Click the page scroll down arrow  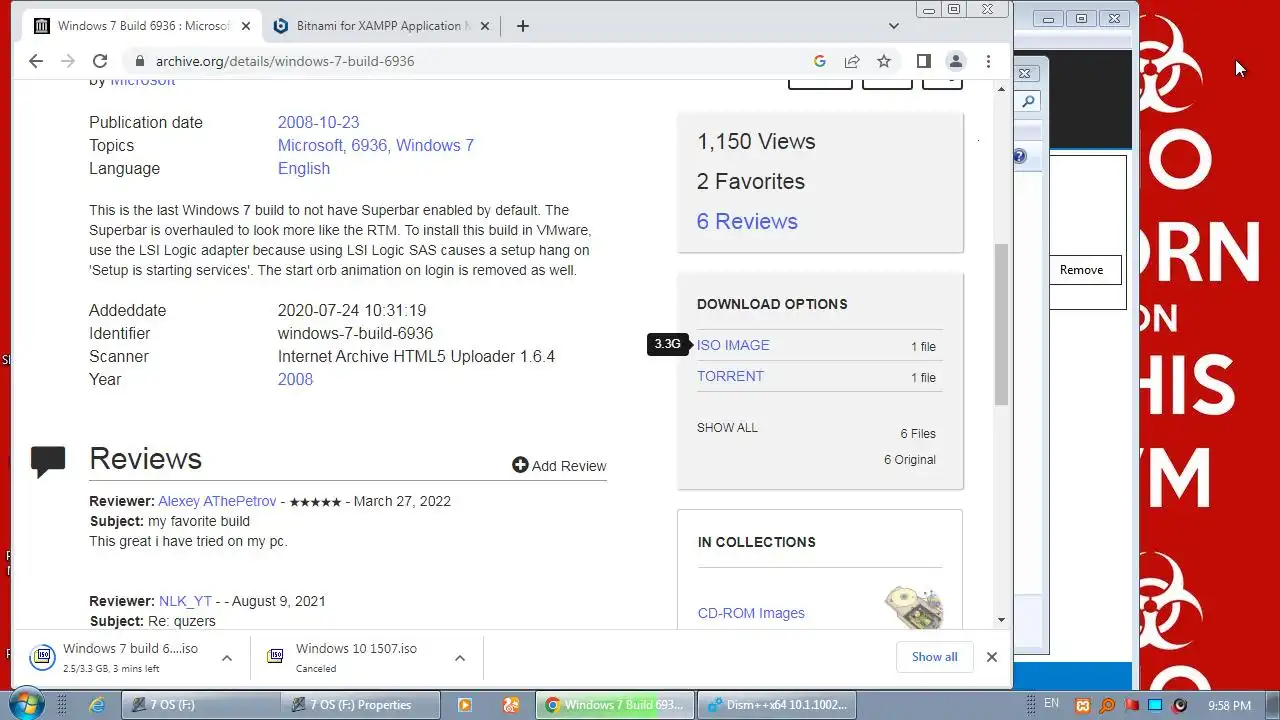point(1001,620)
